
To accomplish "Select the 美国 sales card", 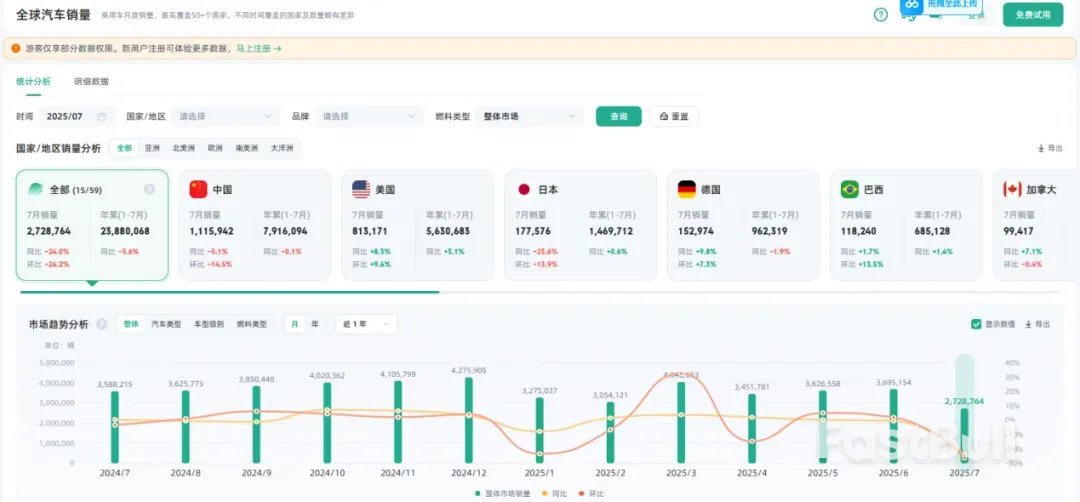I will (417, 225).
